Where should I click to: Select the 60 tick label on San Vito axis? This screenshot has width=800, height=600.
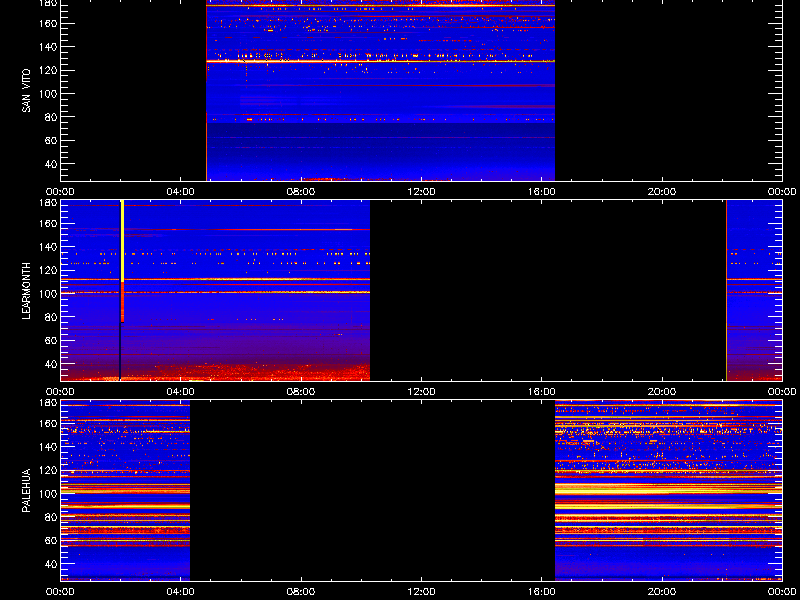pos(53,141)
